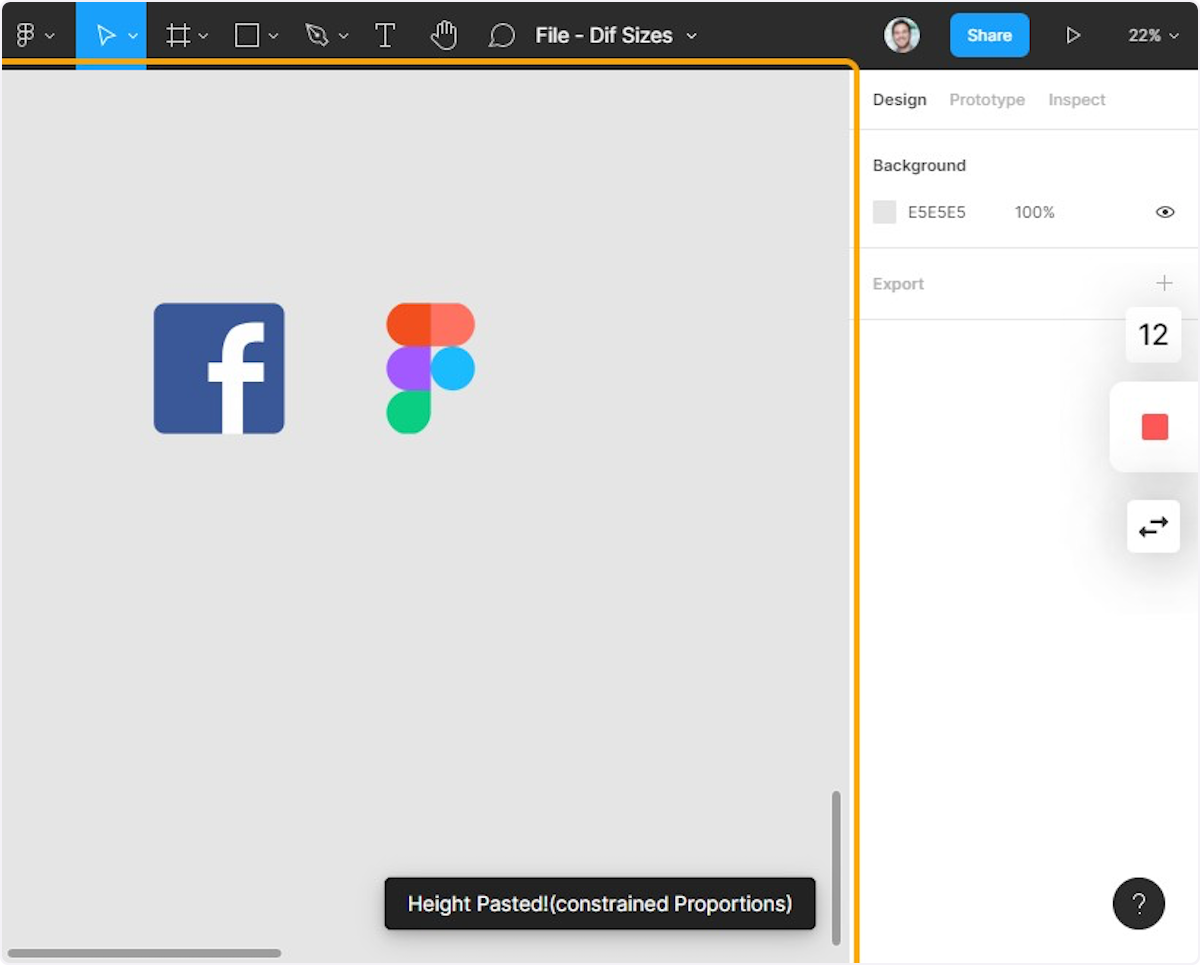Viewport: 1200px width, 965px height.
Task: Expand the Move tool options chevron
Action: pyautogui.click(x=132, y=36)
